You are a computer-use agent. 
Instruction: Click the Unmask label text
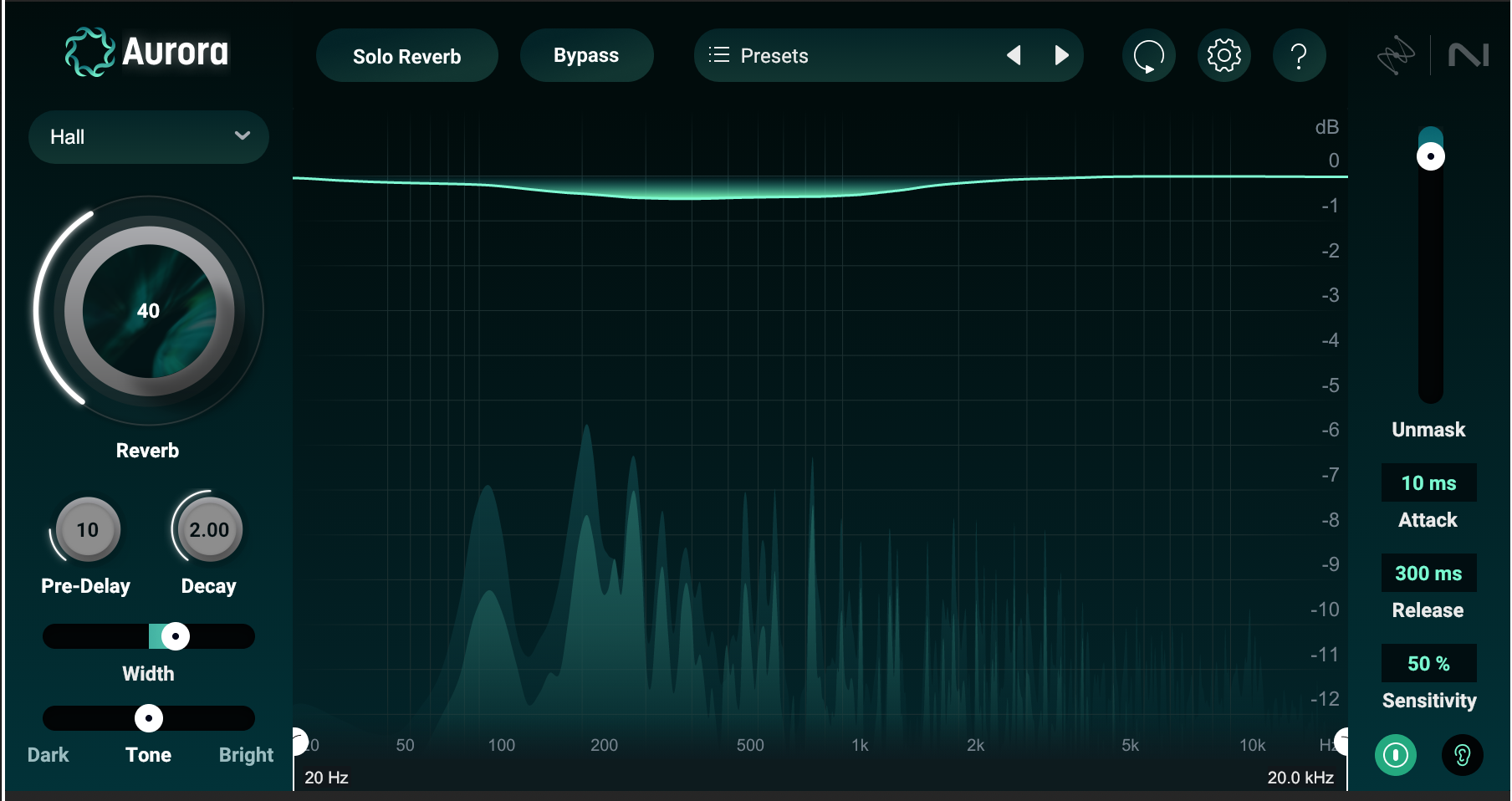[x=1428, y=430]
